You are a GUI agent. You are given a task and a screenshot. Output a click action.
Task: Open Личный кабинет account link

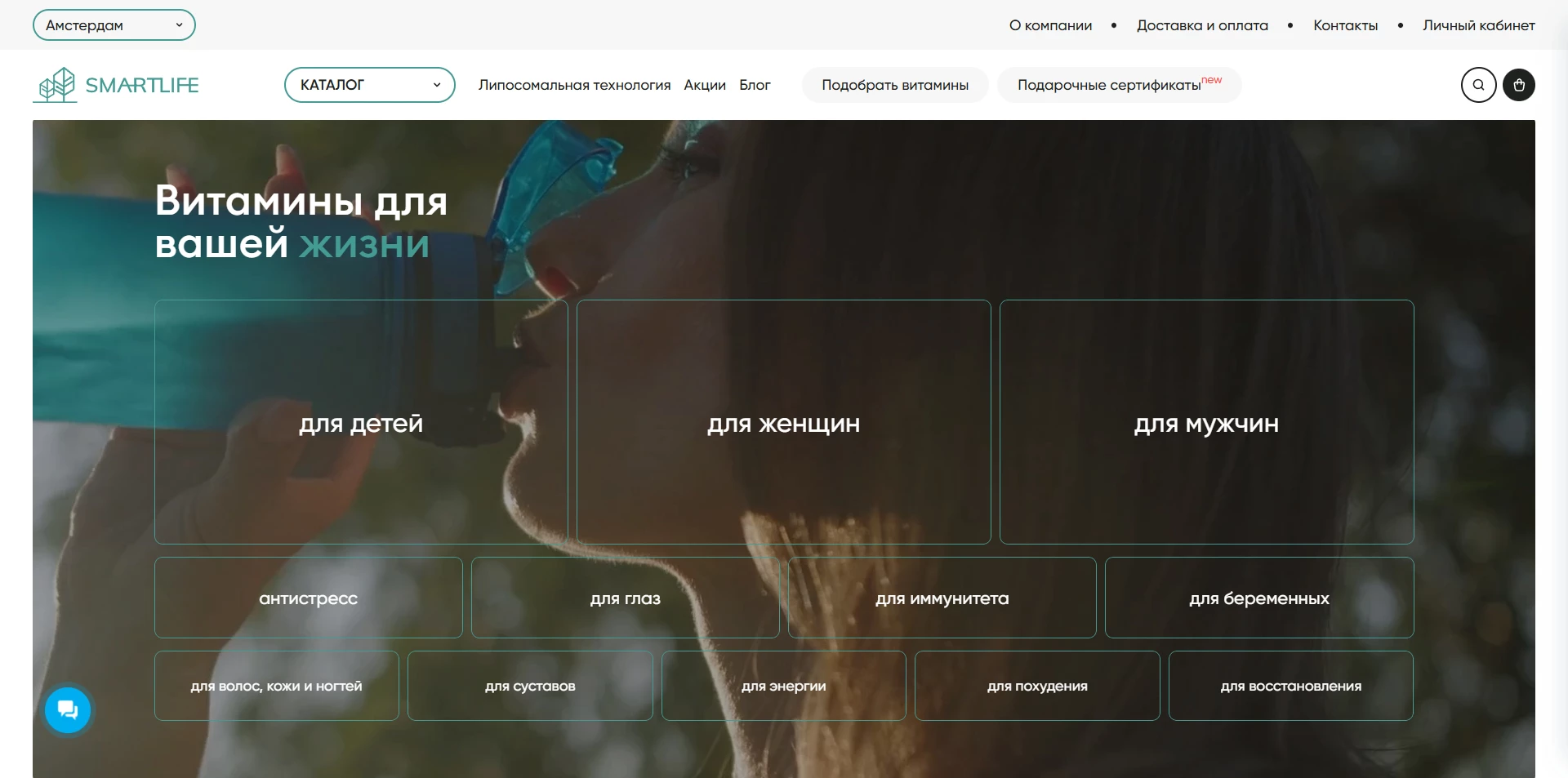pos(1478,25)
